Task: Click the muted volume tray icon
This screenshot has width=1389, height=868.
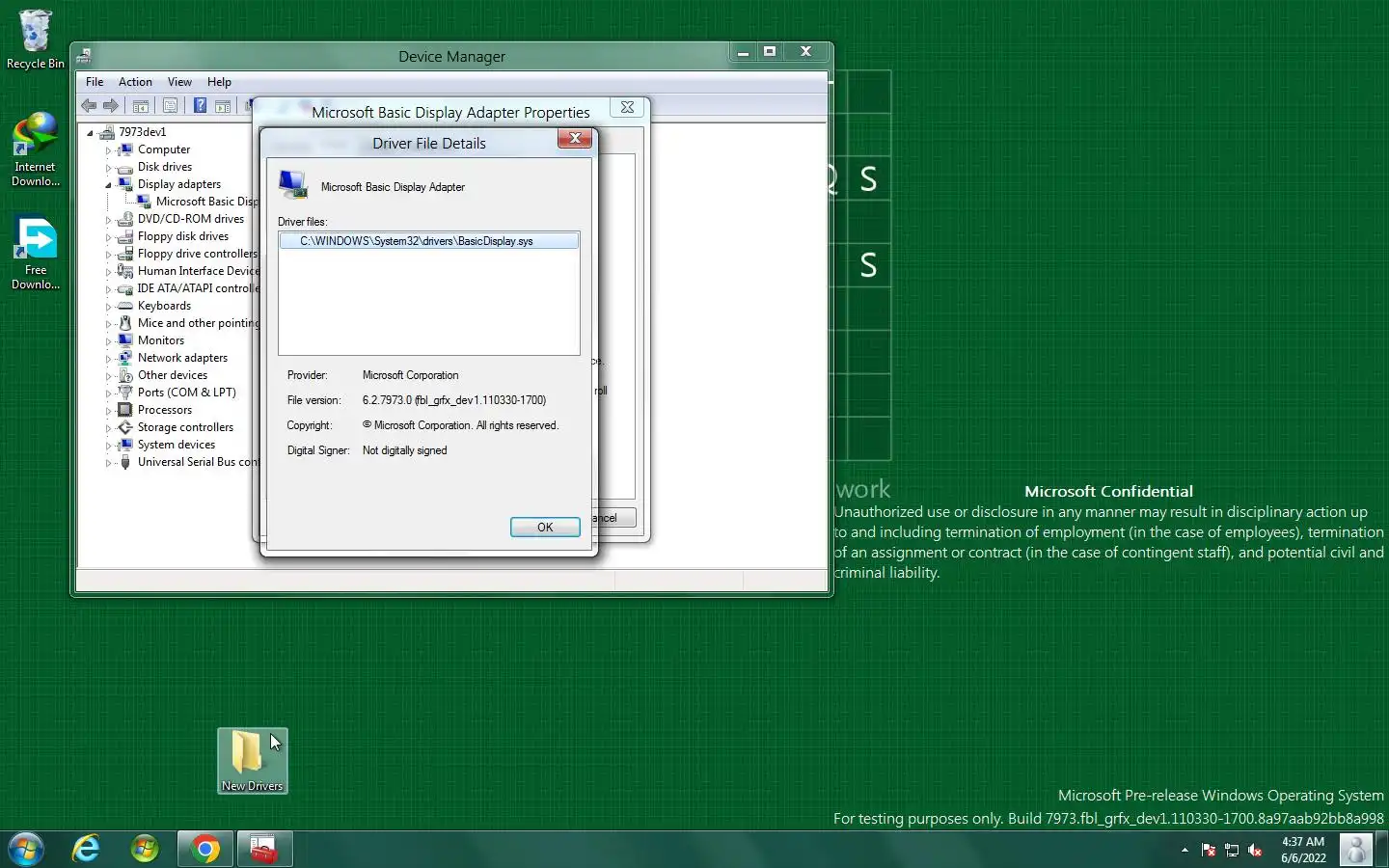Action: pyautogui.click(x=1255, y=850)
